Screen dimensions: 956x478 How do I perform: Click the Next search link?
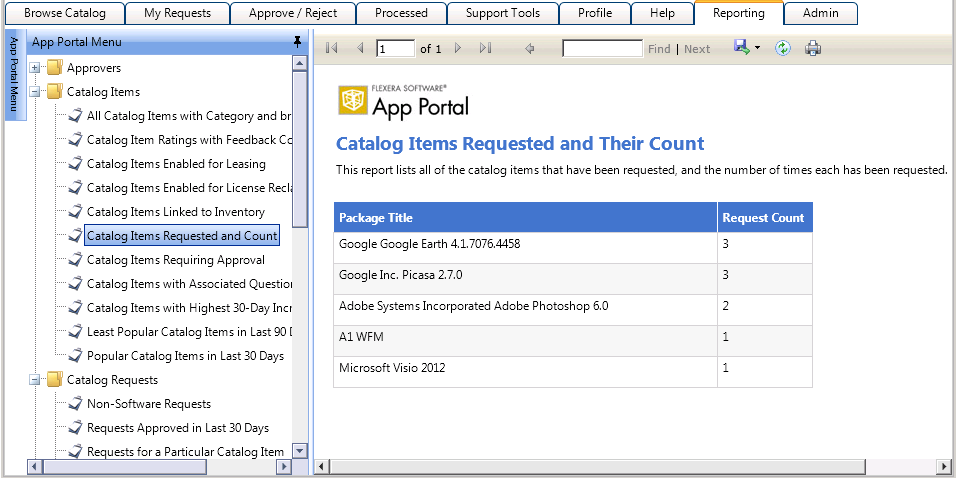697,49
